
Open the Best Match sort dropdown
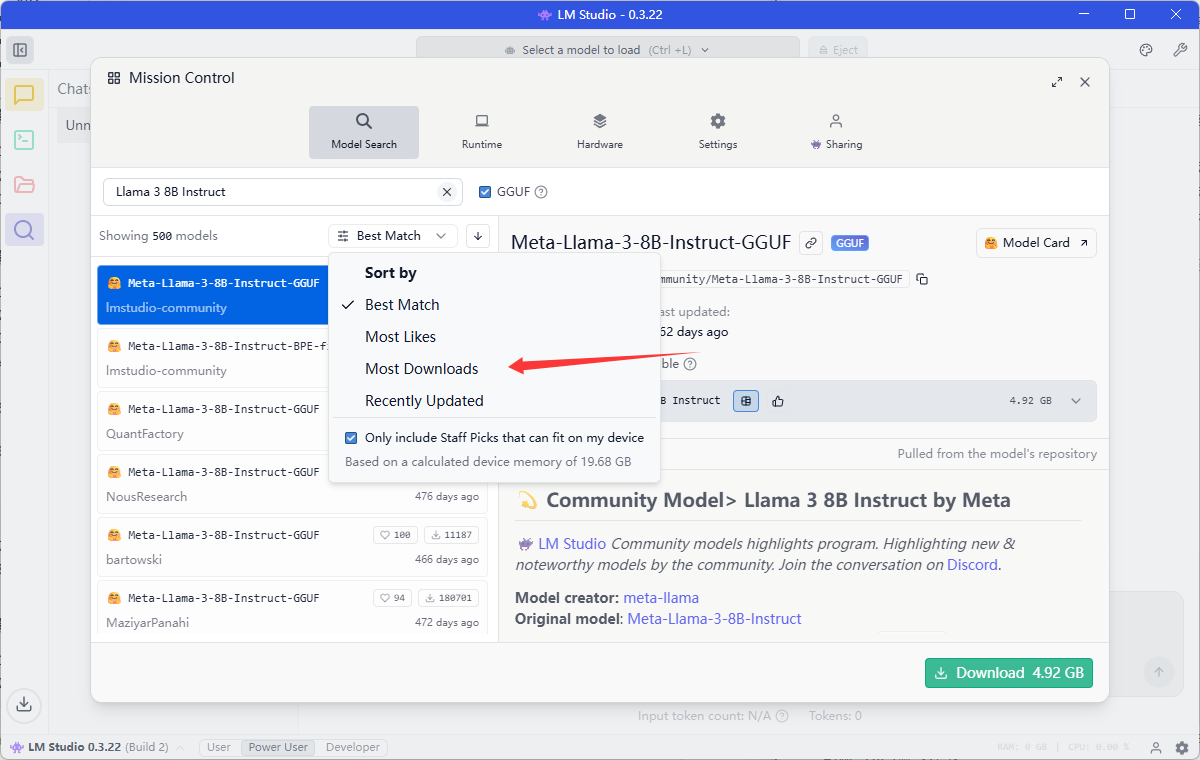click(393, 236)
